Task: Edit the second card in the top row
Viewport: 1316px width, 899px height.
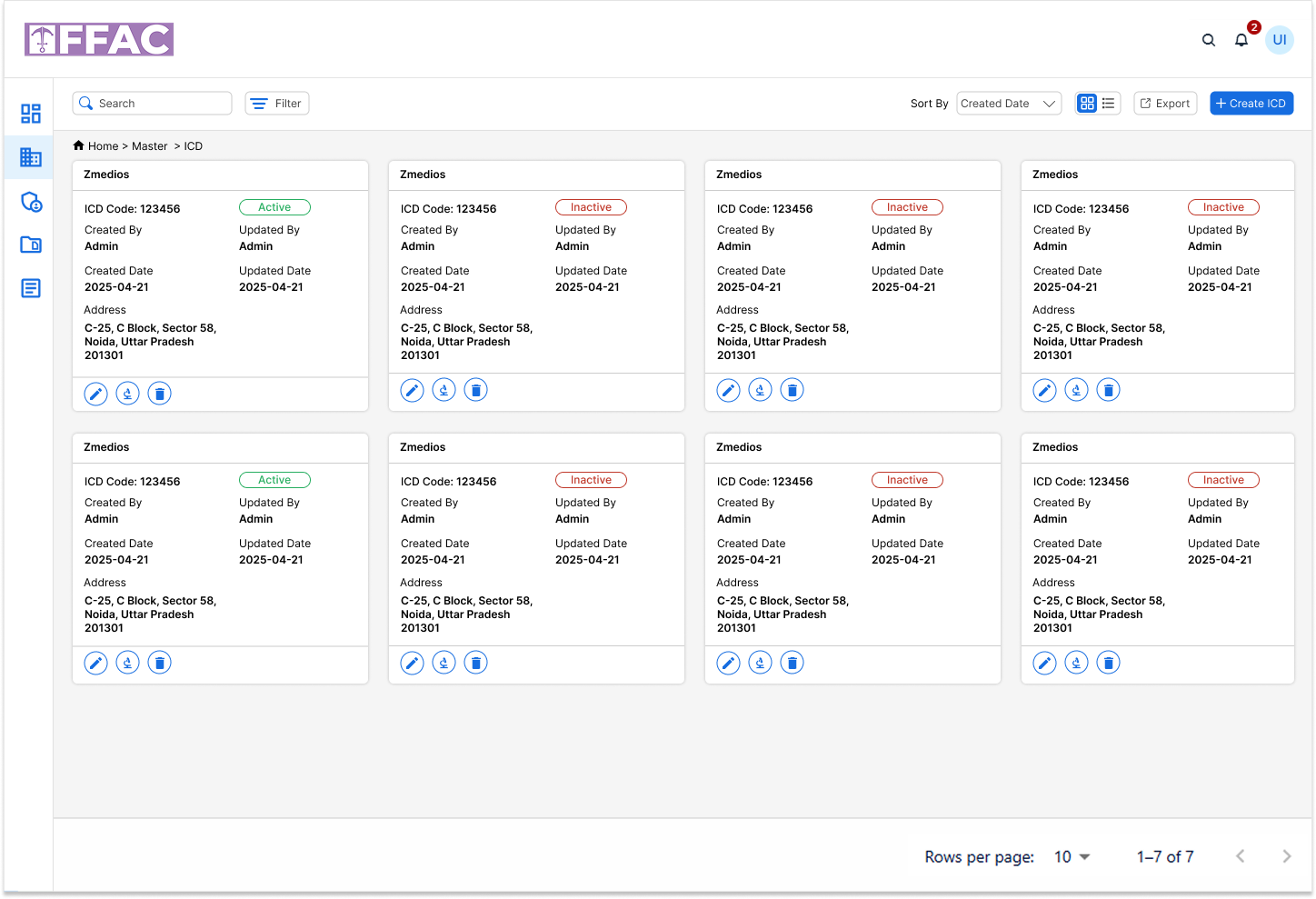Action: tap(413, 390)
